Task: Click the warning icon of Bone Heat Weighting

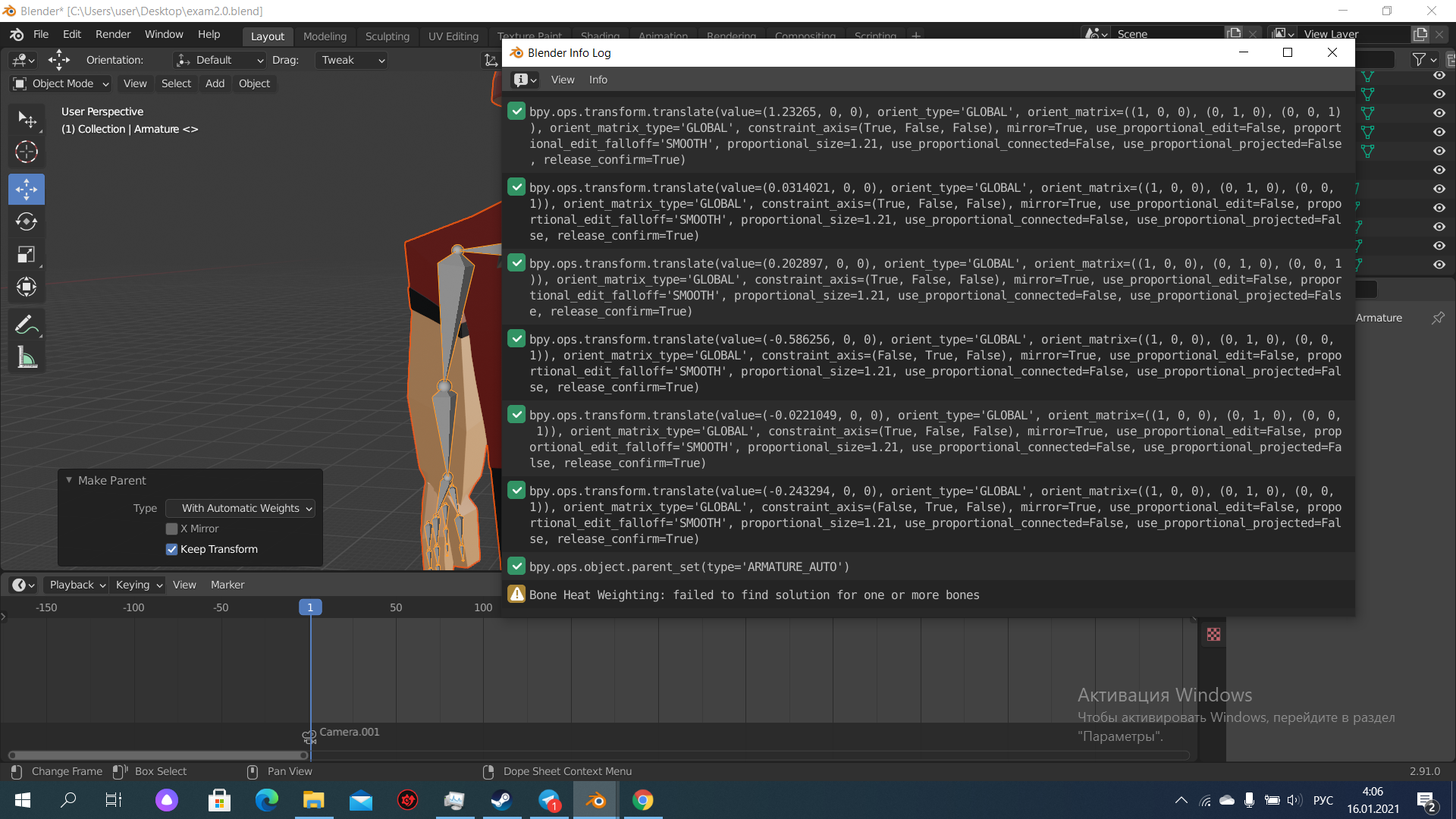Action: point(516,595)
